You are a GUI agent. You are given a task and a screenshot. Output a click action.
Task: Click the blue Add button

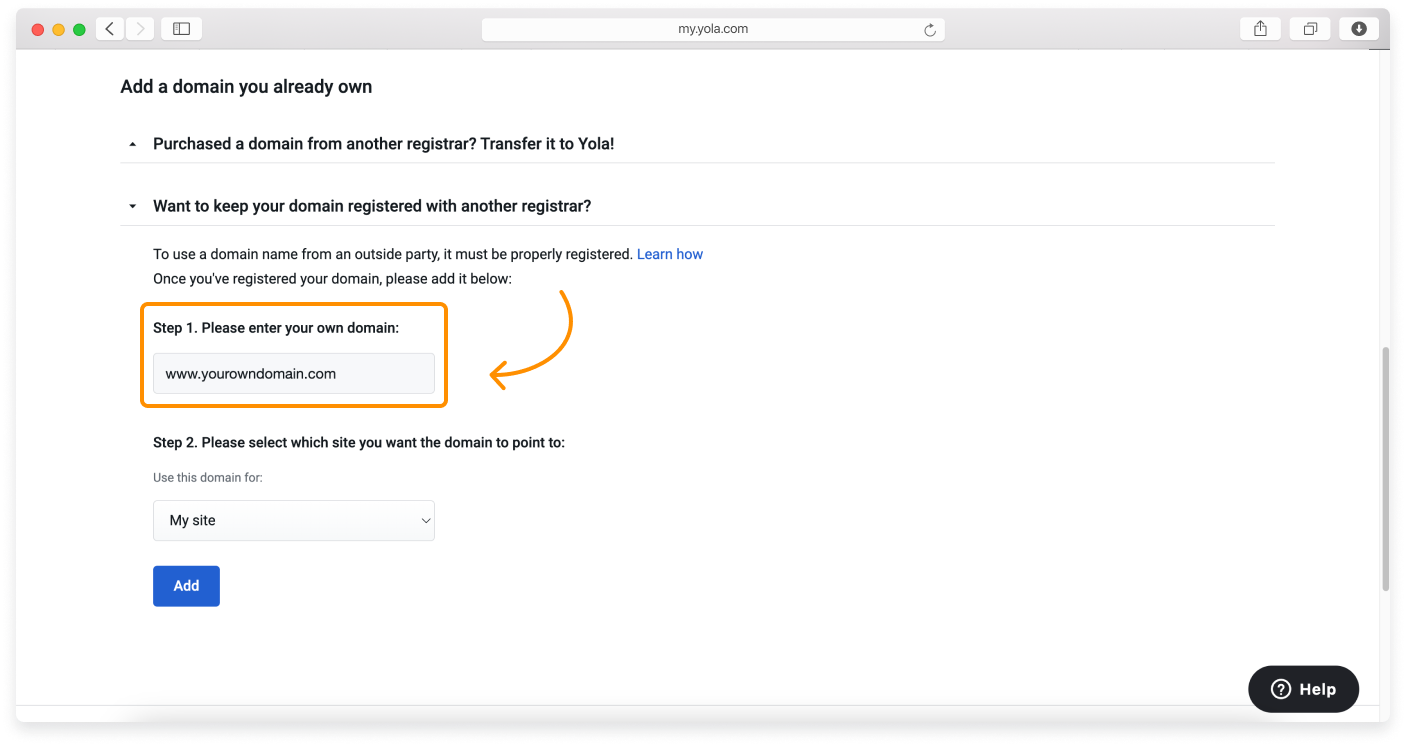click(x=186, y=586)
